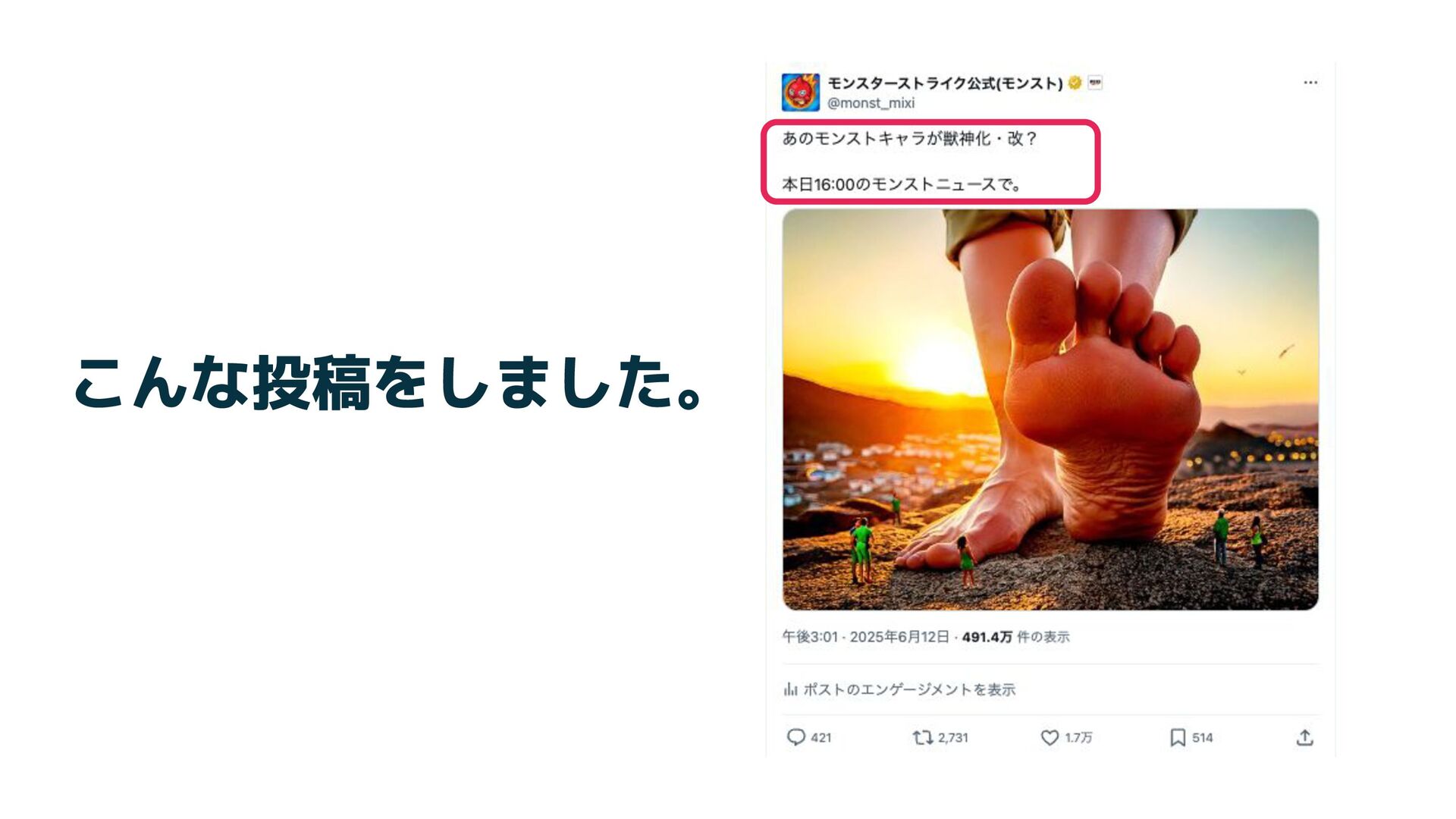Image resolution: width=1456 pixels, height=819 pixels.
Task: Open the giant foot image
Action: pos(1050,409)
